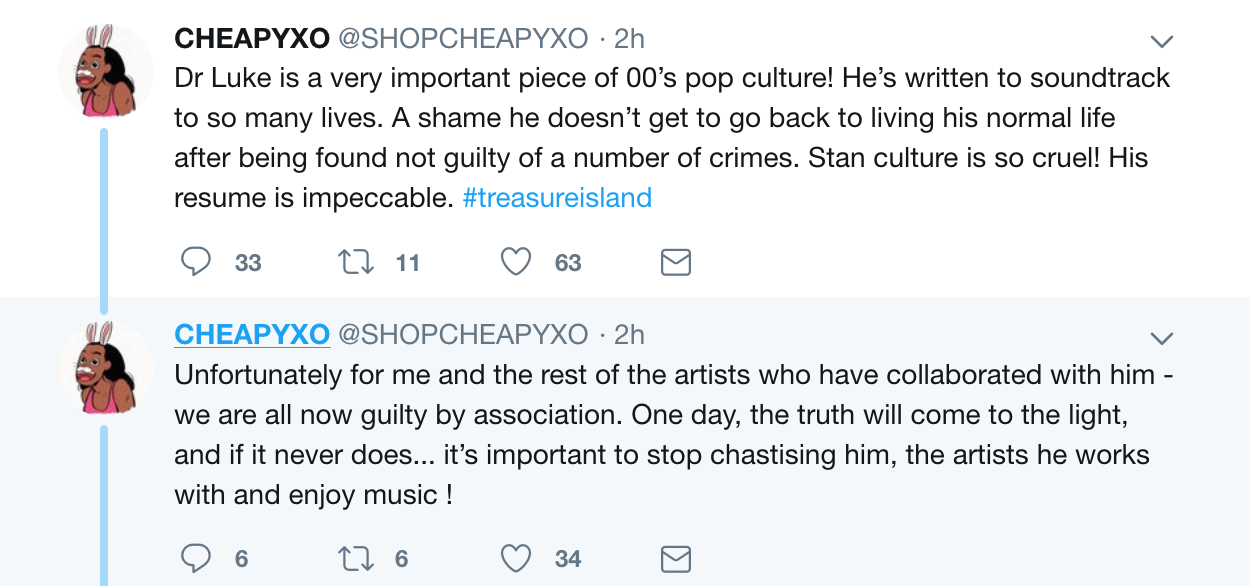Viewport: 1250px width, 586px height.
Task: Reply to the Dr Luke tweet
Action: pos(196,262)
